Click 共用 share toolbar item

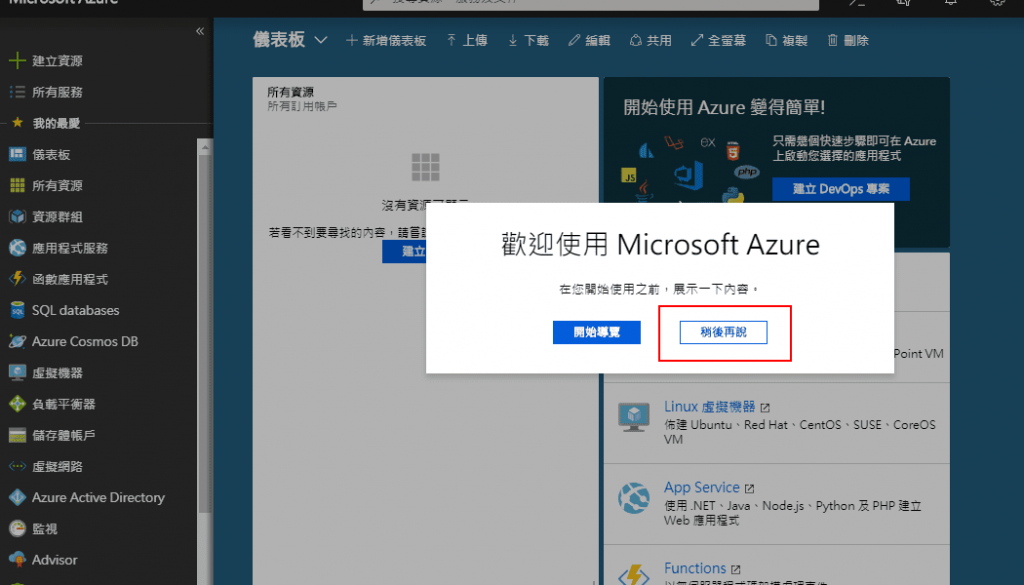coord(650,40)
